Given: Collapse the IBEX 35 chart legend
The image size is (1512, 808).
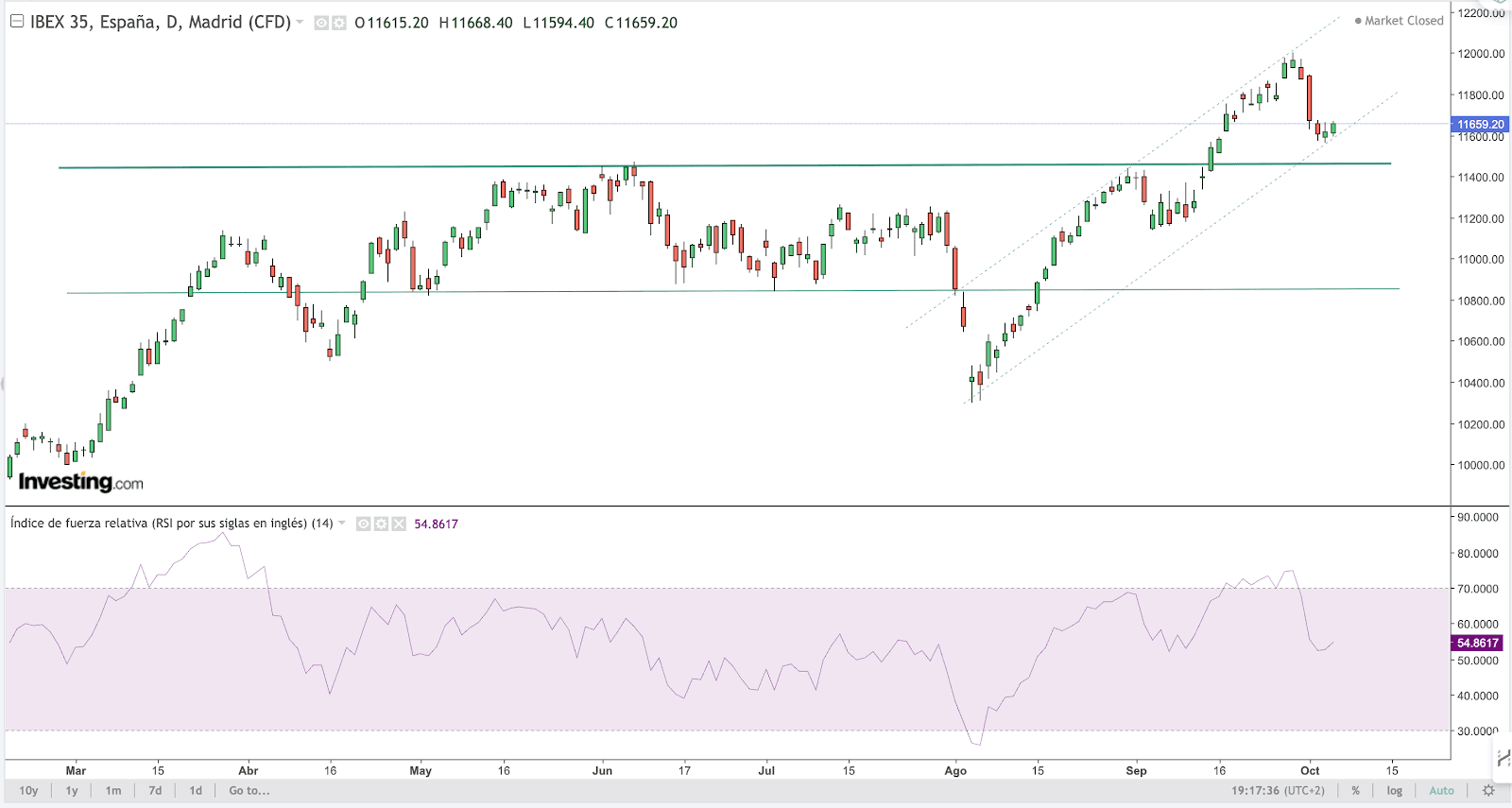Looking at the screenshot, I should pos(16,22).
